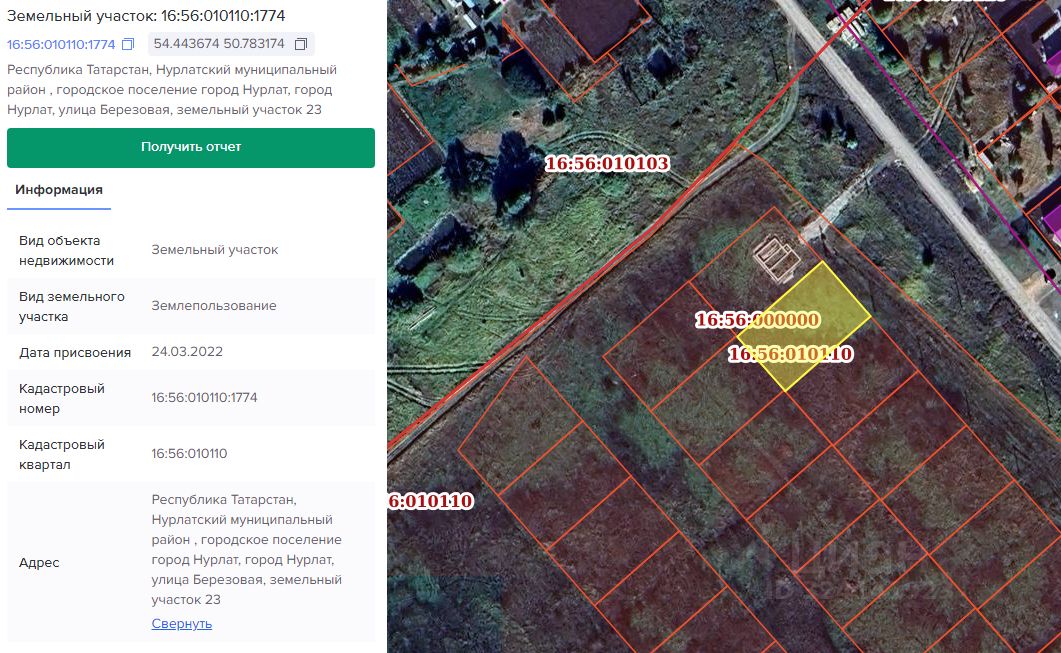Click the Адрес row label
The image size is (1061, 653).
[x=39, y=563]
